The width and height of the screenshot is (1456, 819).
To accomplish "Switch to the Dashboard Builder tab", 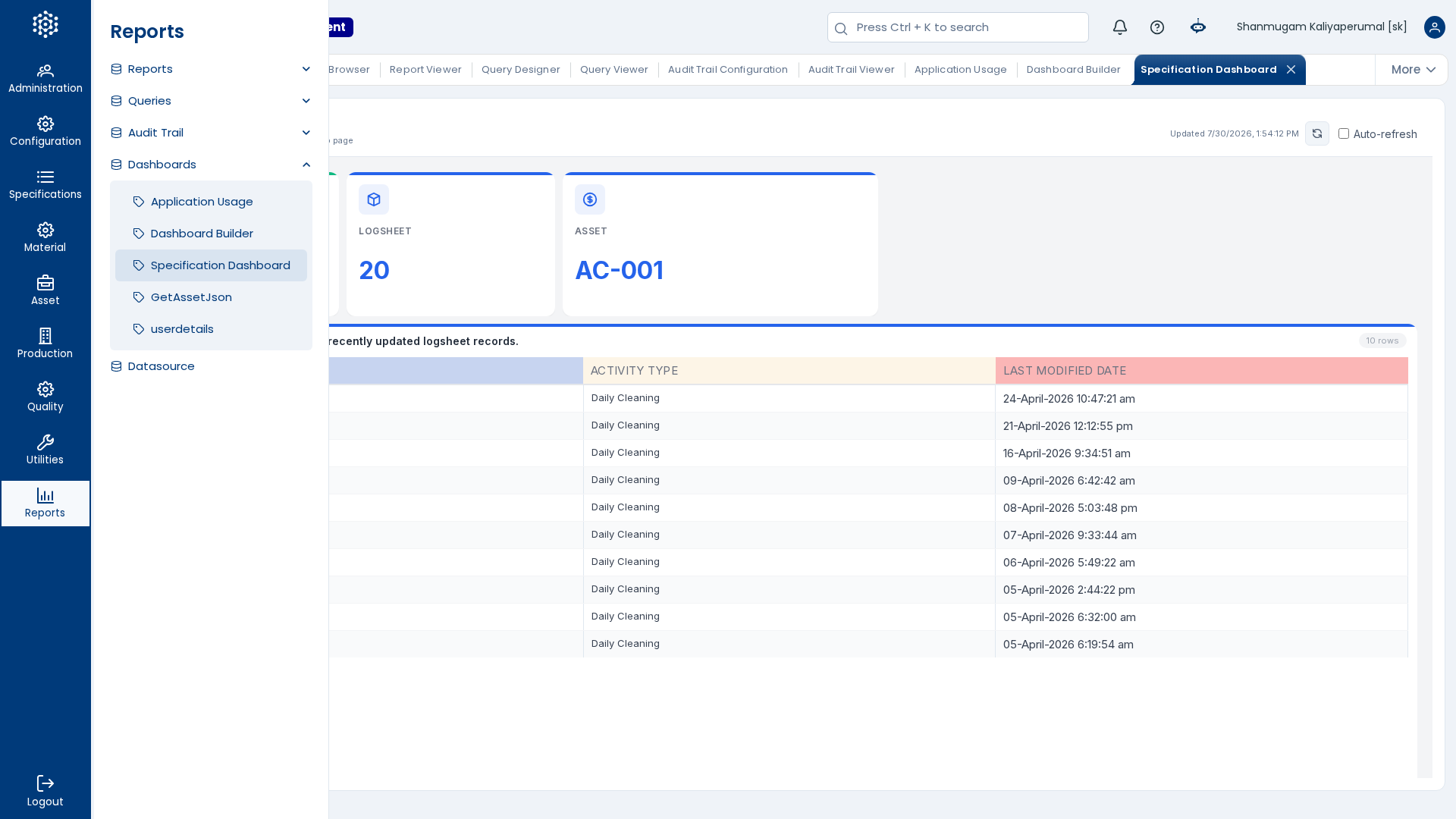I will click(1074, 70).
